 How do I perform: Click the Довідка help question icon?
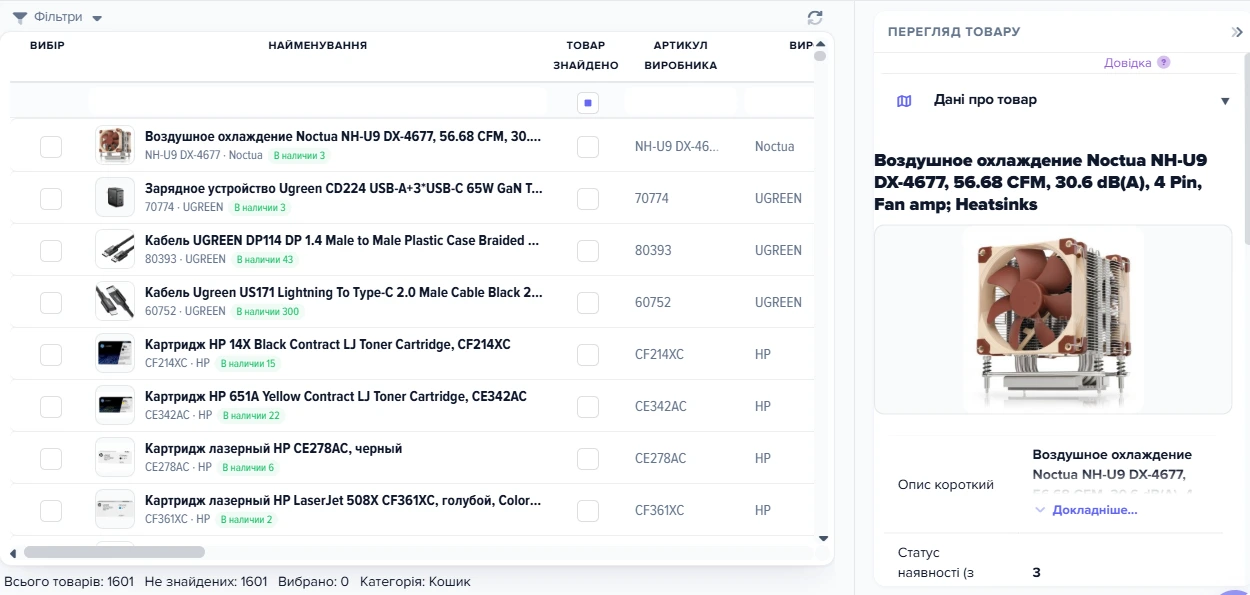[x=1163, y=62]
